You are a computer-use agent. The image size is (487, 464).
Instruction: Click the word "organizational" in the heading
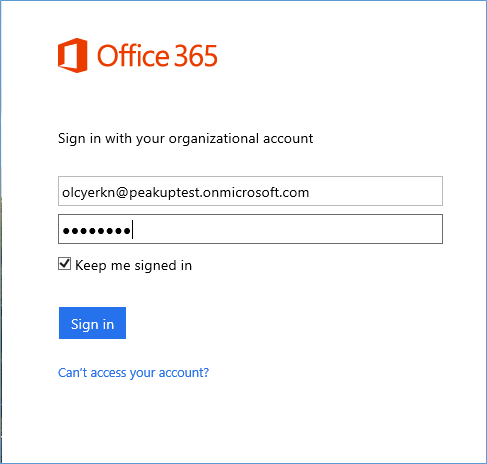pyautogui.click(x=214, y=139)
